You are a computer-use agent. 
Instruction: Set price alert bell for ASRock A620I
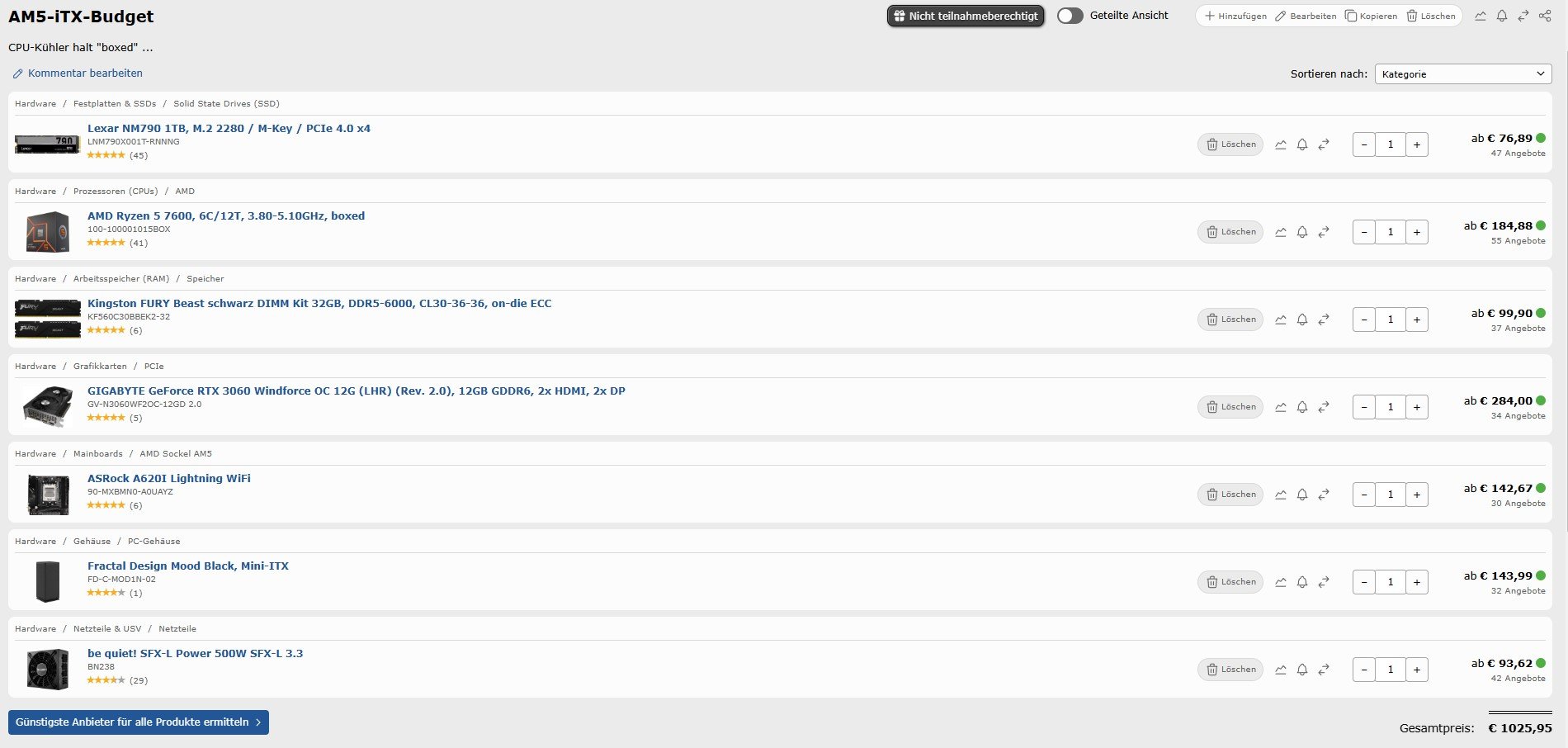[1302, 495]
